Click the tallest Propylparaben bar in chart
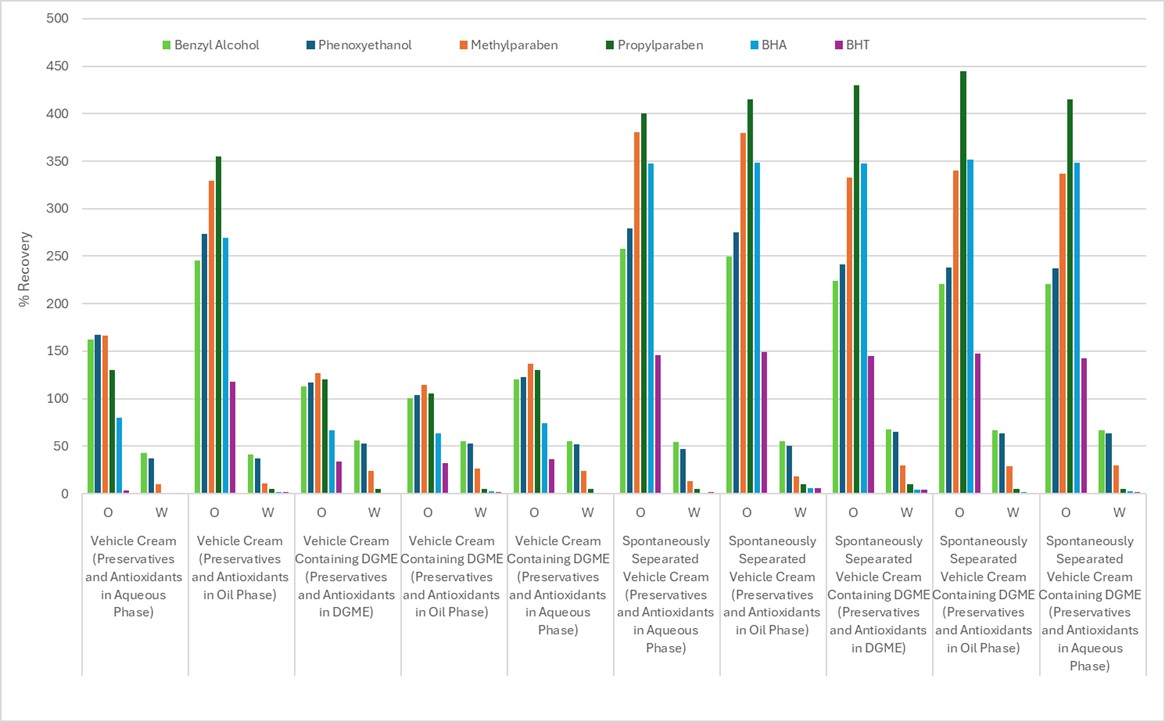Image resolution: width=1165 pixels, height=722 pixels. pos(963,282)
